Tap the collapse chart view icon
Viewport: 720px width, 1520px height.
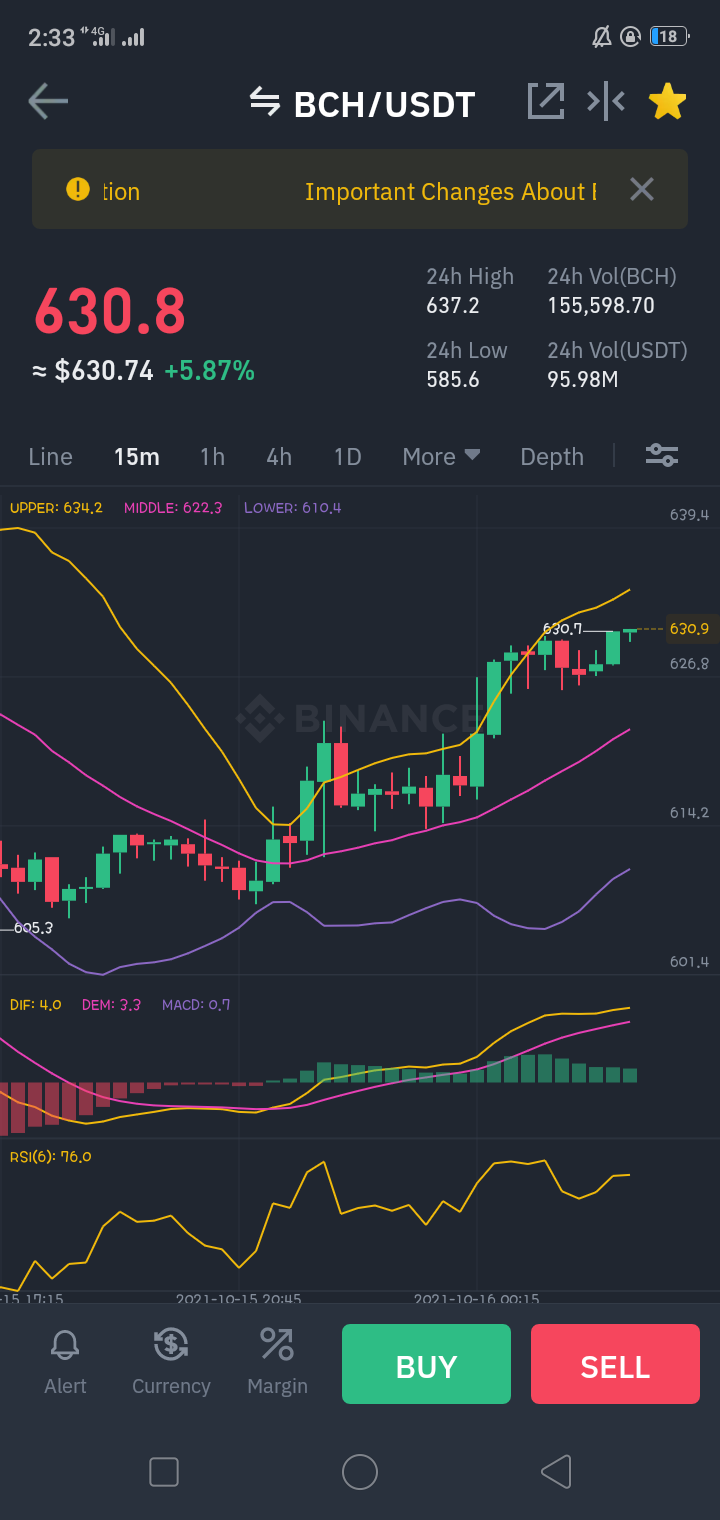[606, 101]
